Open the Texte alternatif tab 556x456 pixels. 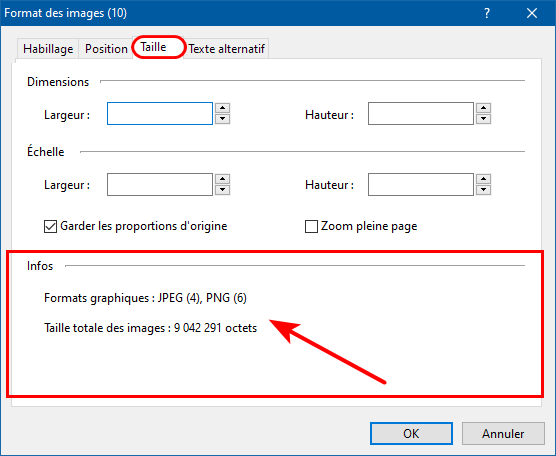pos(227,49)
